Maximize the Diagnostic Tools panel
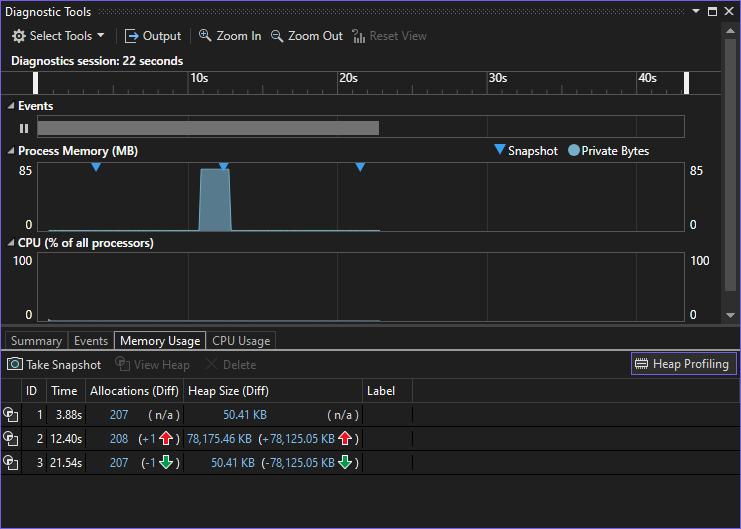 tap(712, 11)
